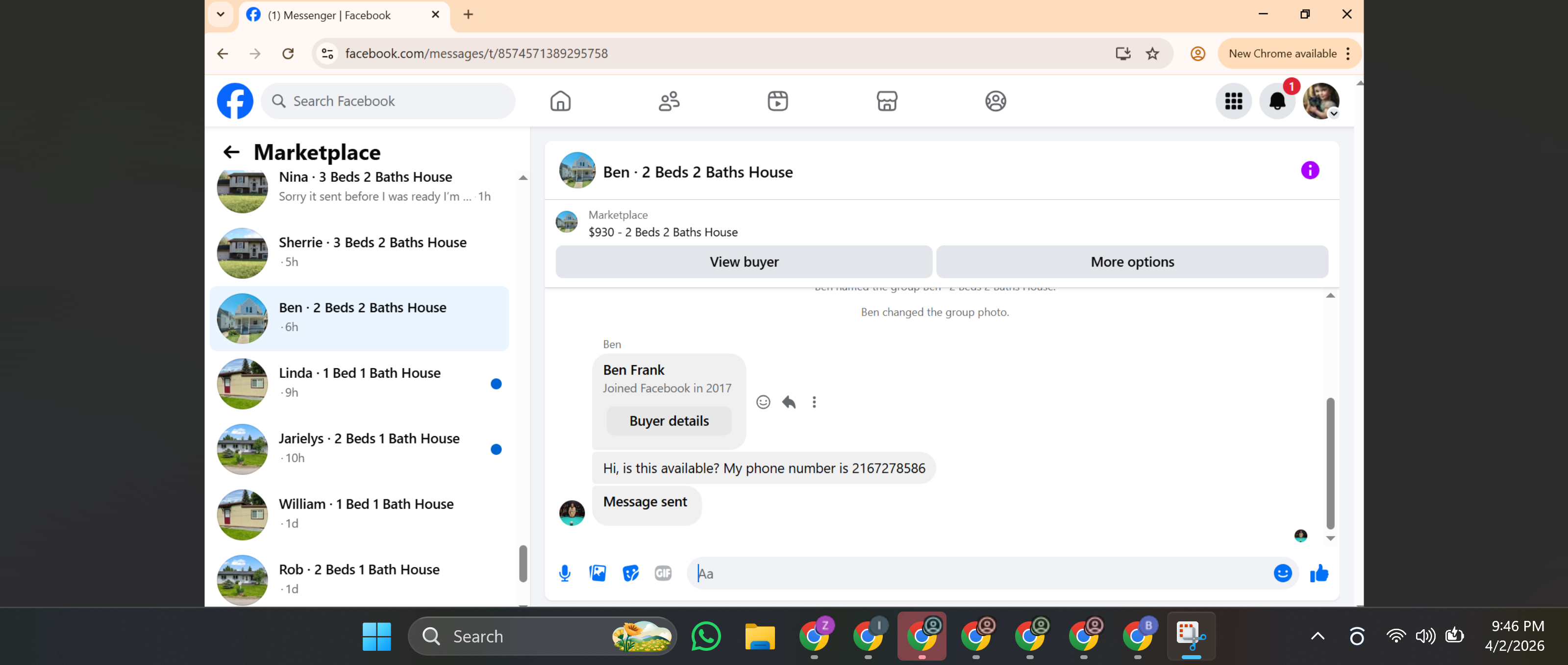Image resolution: width=1568 pixels, height=665 pixels.
Task: Select Ben 2 Beds 2 Baths conversation
Action: (359, 318)
